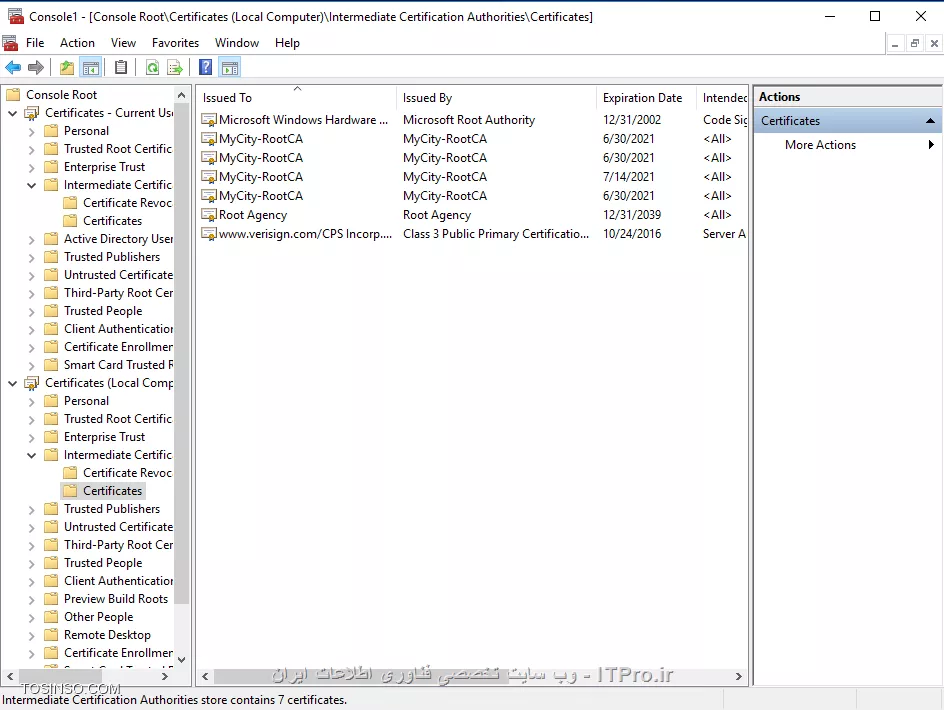The width and height of the screenshot is (944, 710).
Task: Click the Forward arrow toolbar icon
Action: click(x=36, y=67)
